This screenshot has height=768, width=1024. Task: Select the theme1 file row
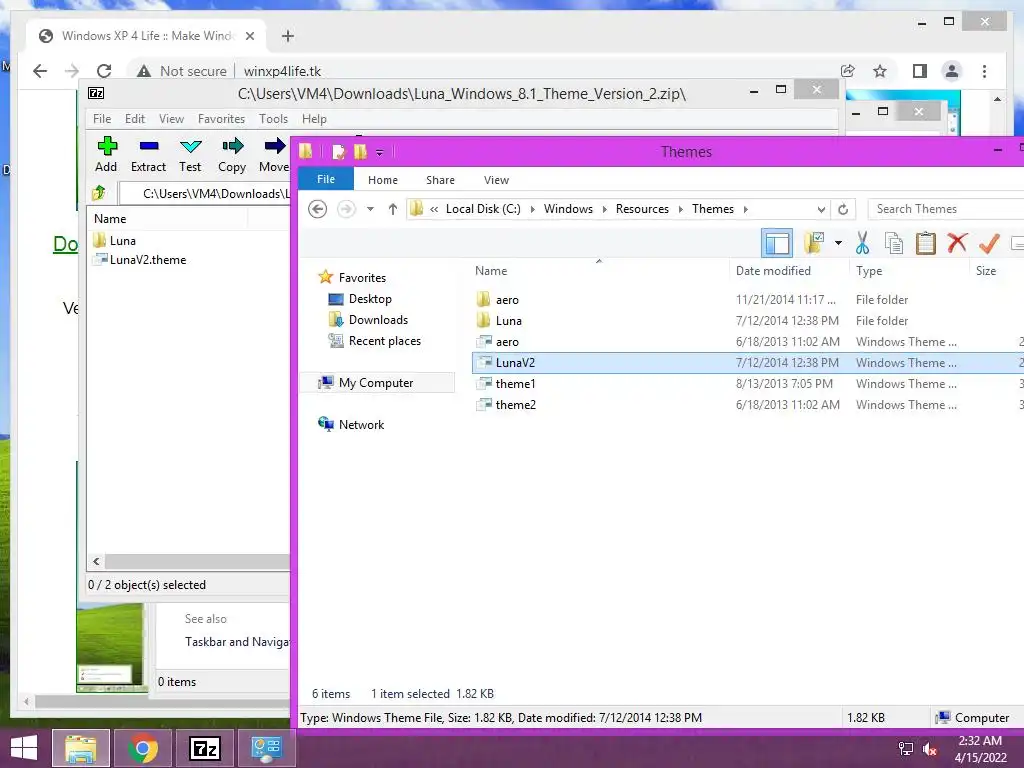(748, 384)
